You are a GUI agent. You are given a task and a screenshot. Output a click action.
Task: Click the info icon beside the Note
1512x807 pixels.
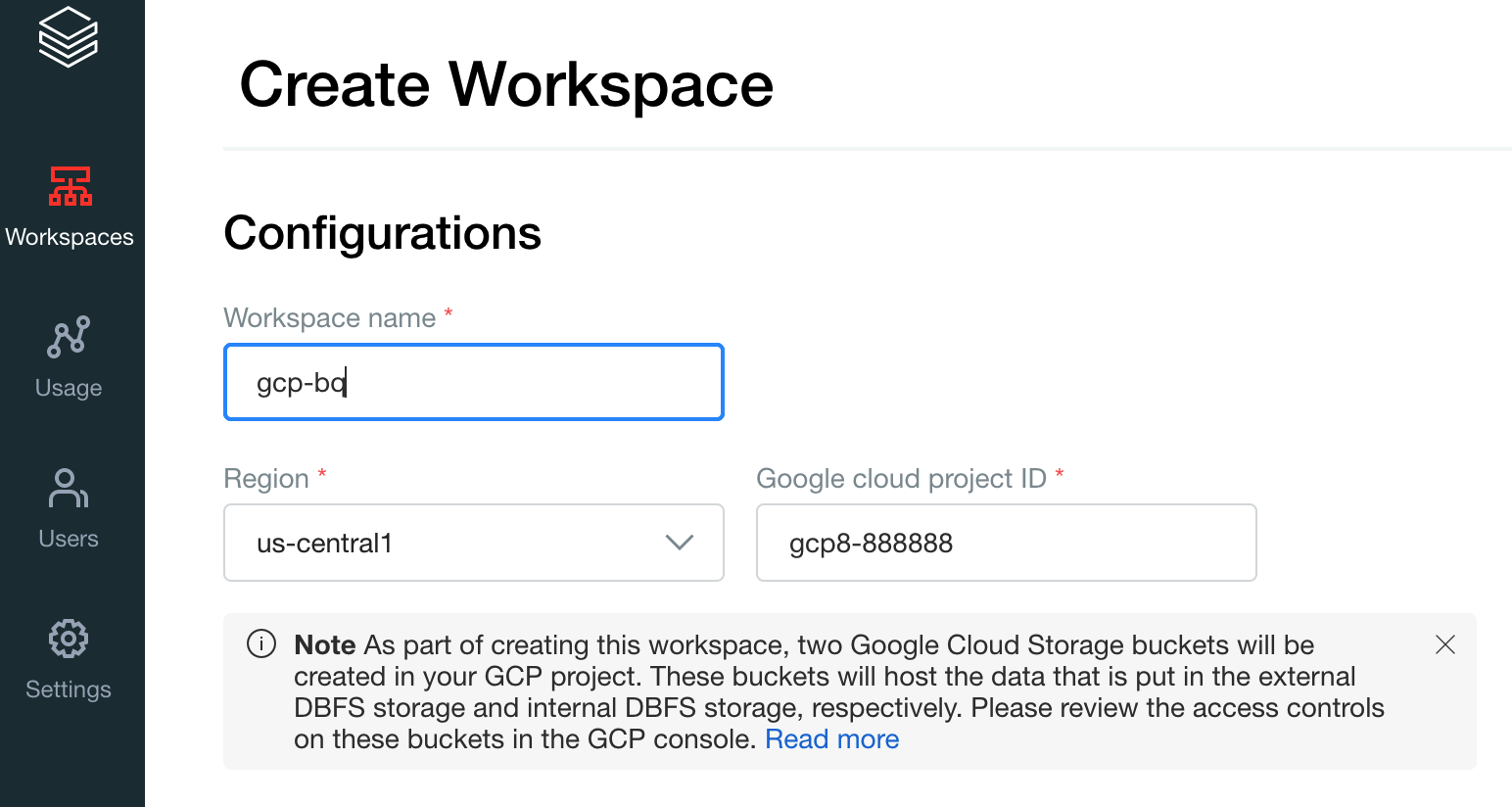(x=261, y=644)
